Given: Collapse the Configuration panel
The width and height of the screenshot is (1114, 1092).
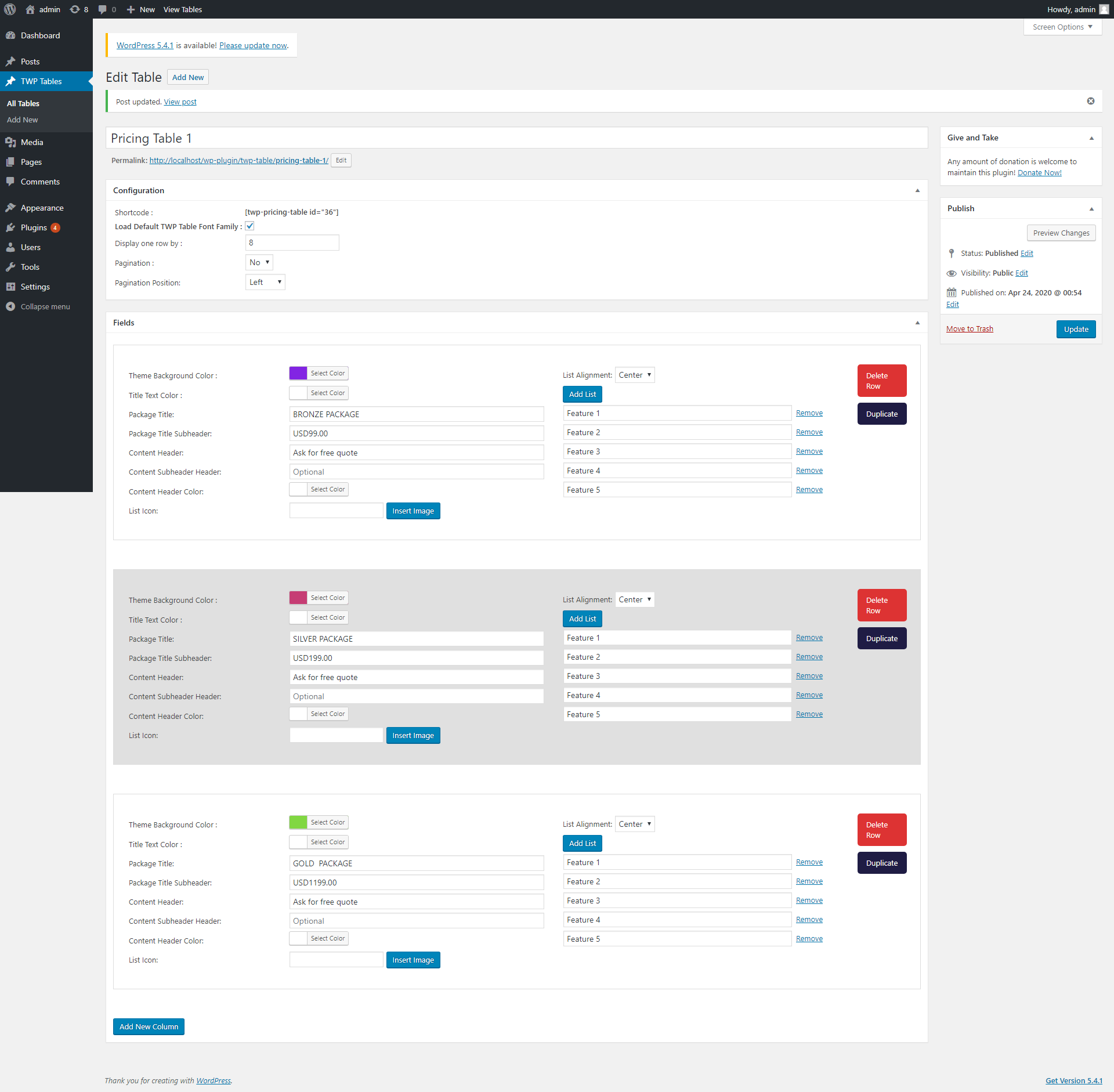Looking at the screenshot, I should 917,190.
